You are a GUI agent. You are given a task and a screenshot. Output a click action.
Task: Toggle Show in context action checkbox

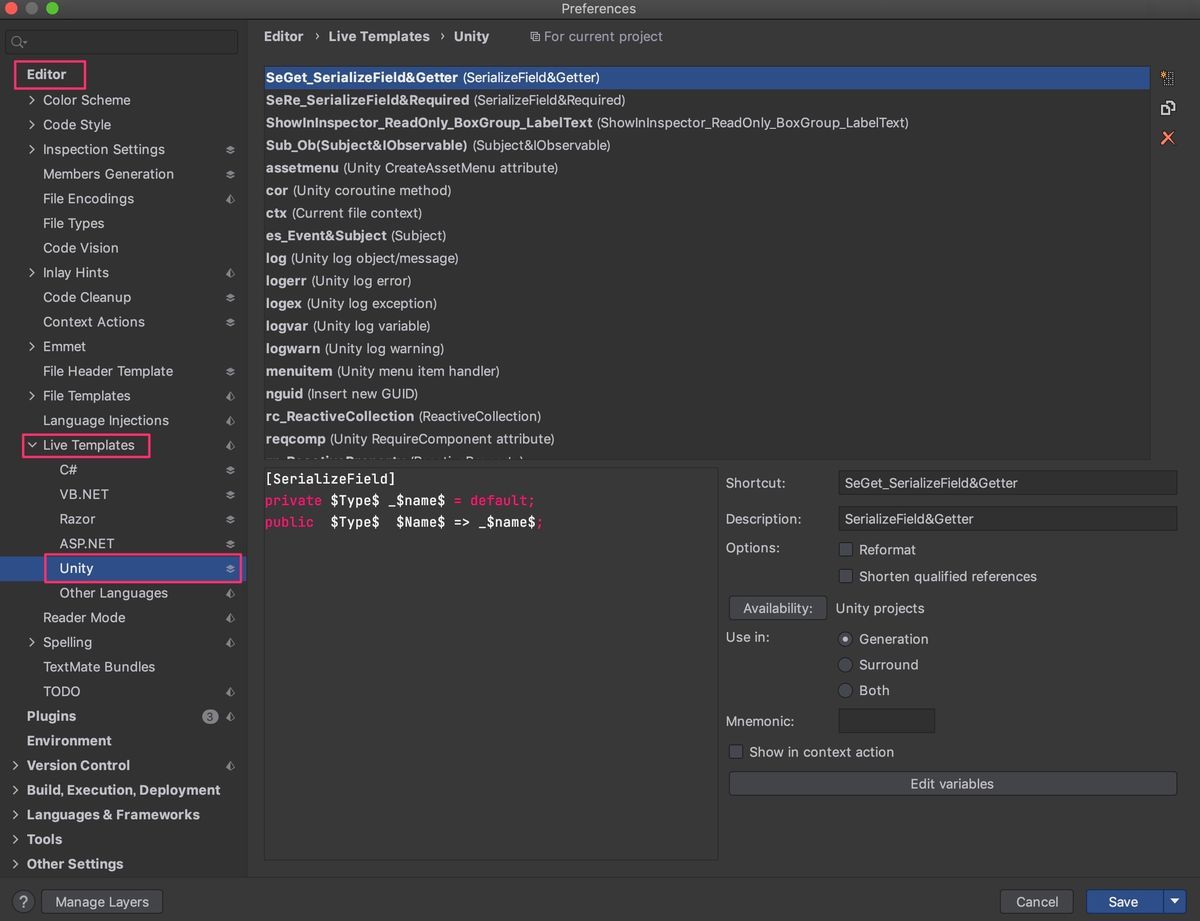(736, 752)
